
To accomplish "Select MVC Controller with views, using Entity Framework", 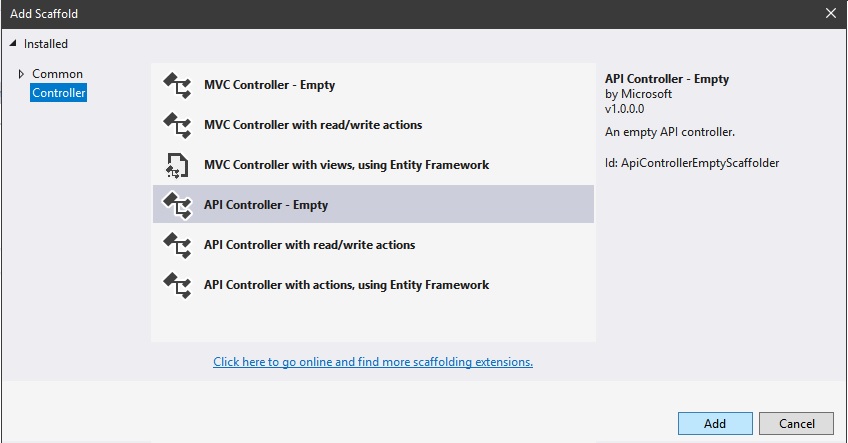I will pyautogui.click(x=373, y=165).
